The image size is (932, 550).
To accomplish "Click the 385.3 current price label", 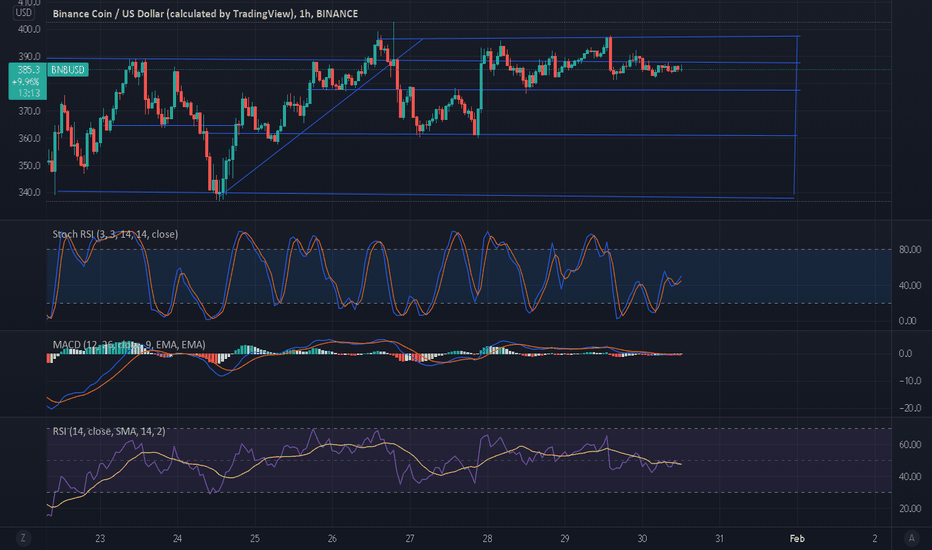I will click(28, 70).
